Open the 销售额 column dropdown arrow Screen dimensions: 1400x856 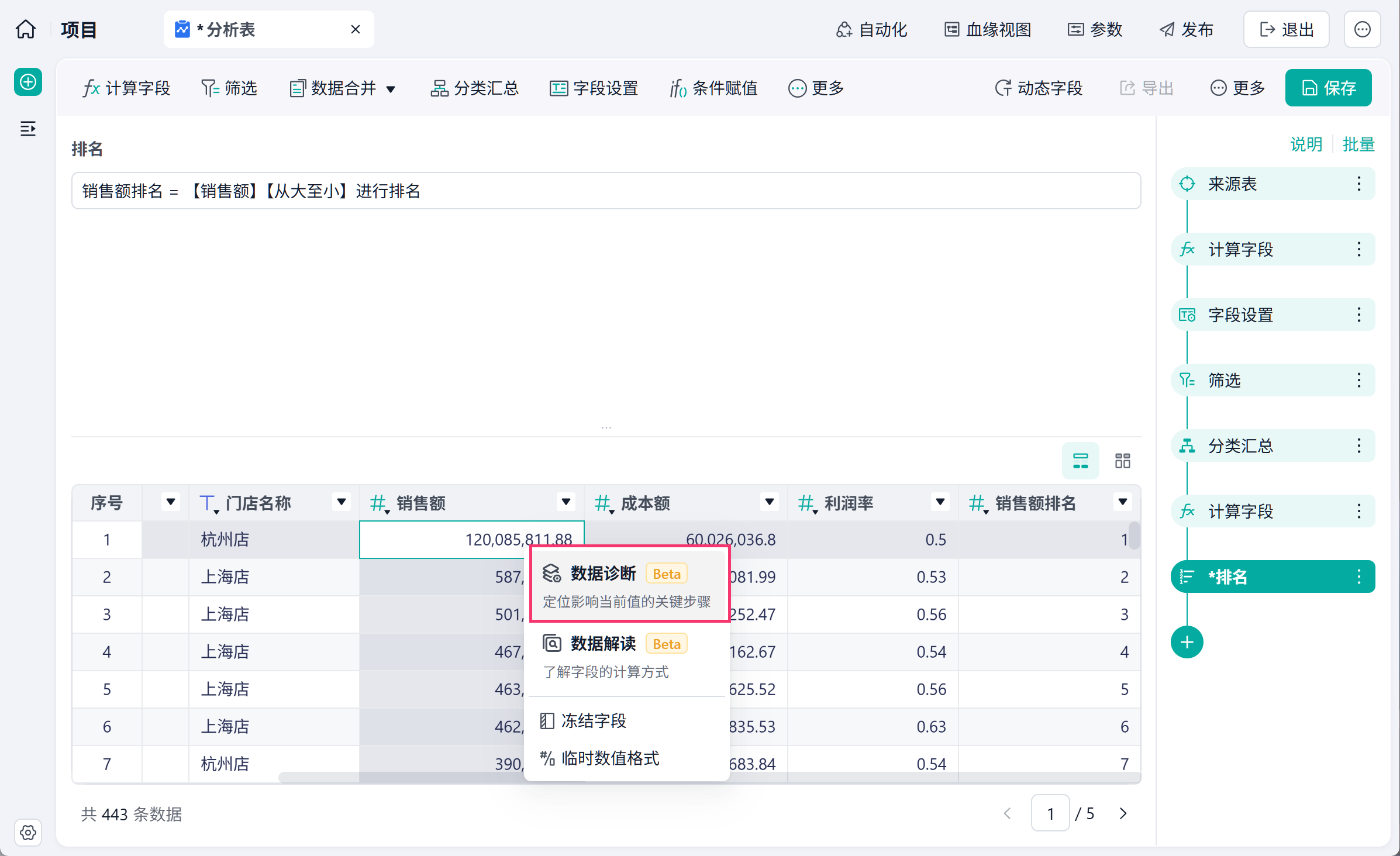pos(565,502)
